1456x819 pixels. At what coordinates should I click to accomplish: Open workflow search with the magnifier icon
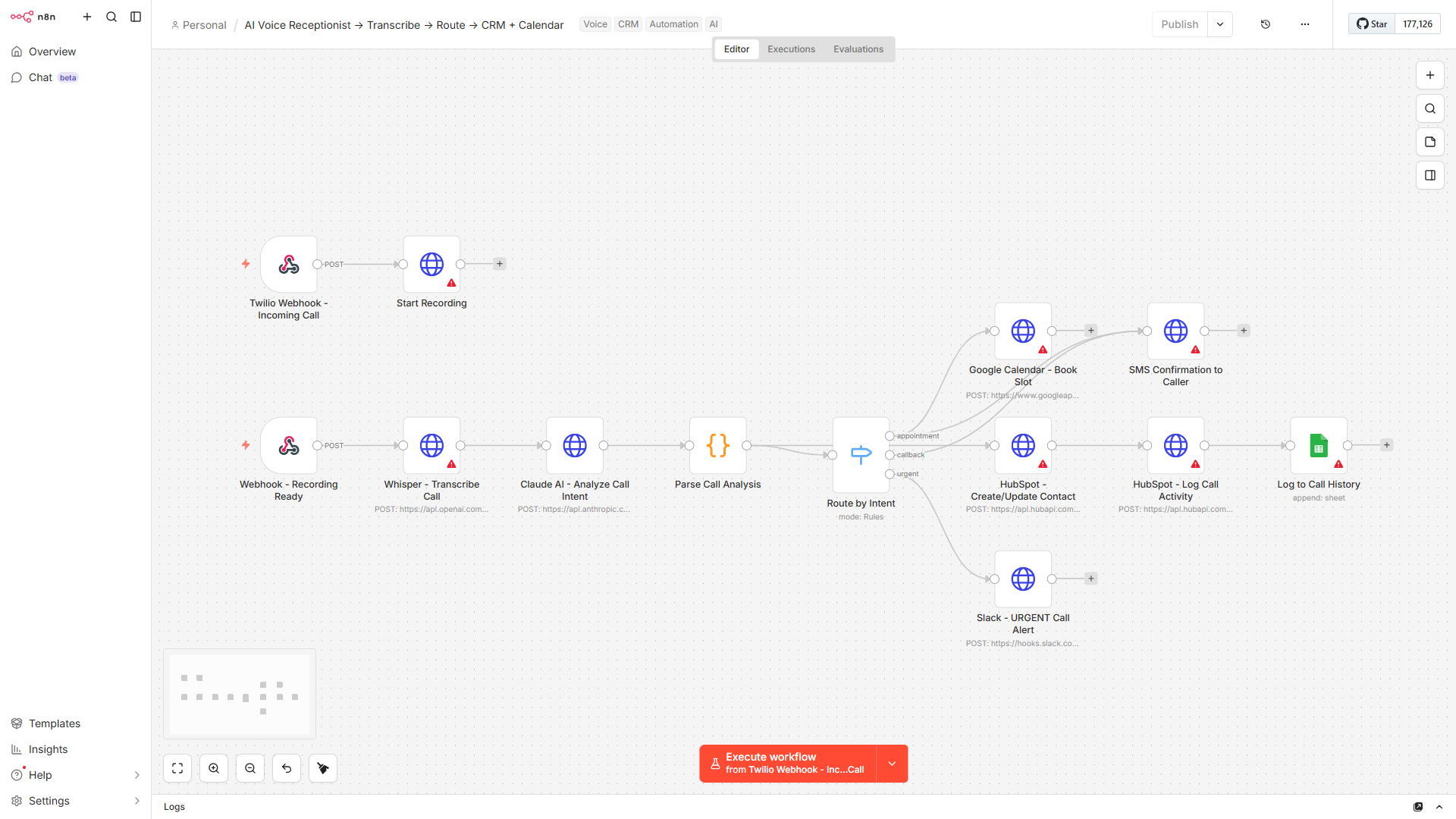coord(1430,108)
